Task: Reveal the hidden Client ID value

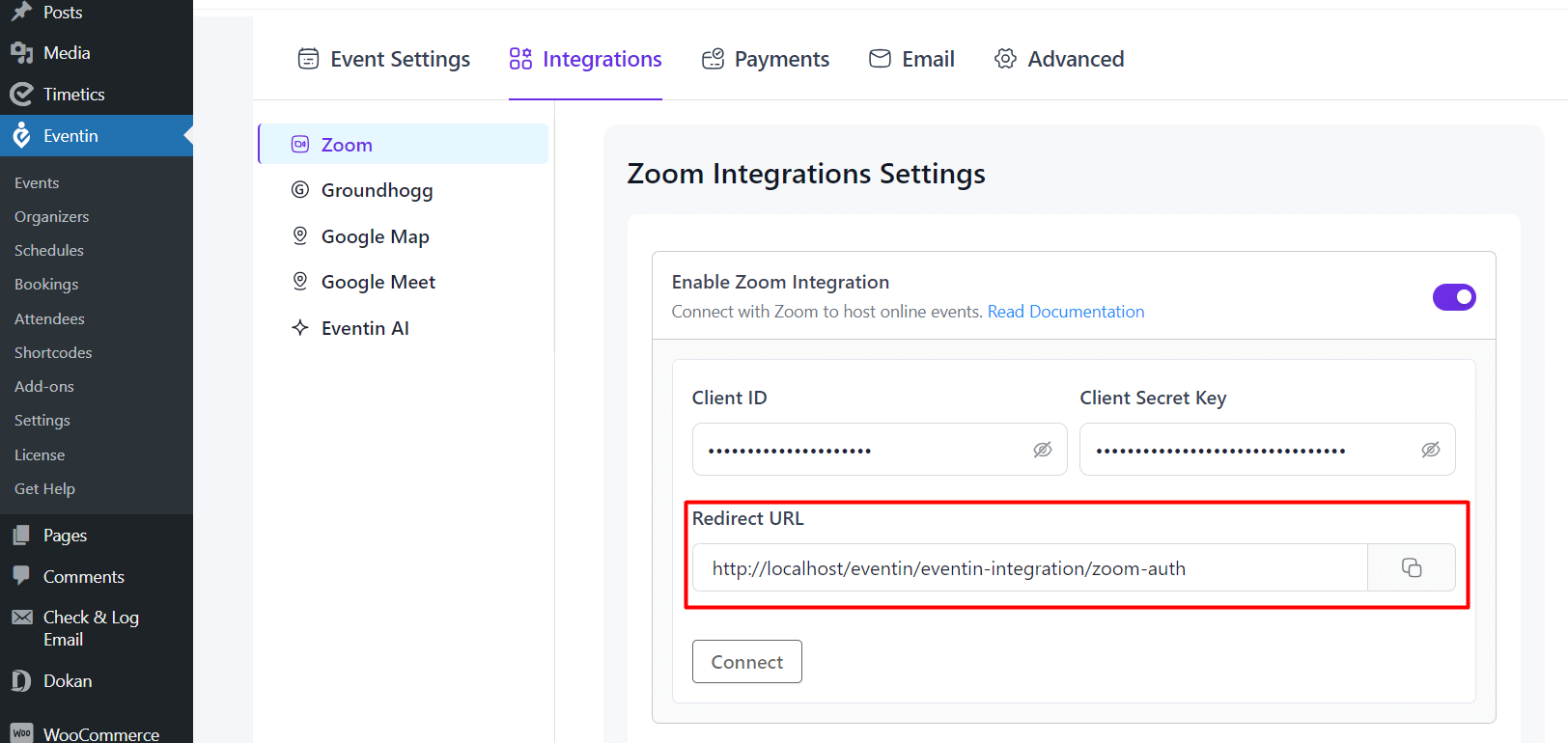Action: tap(1043, 450)
